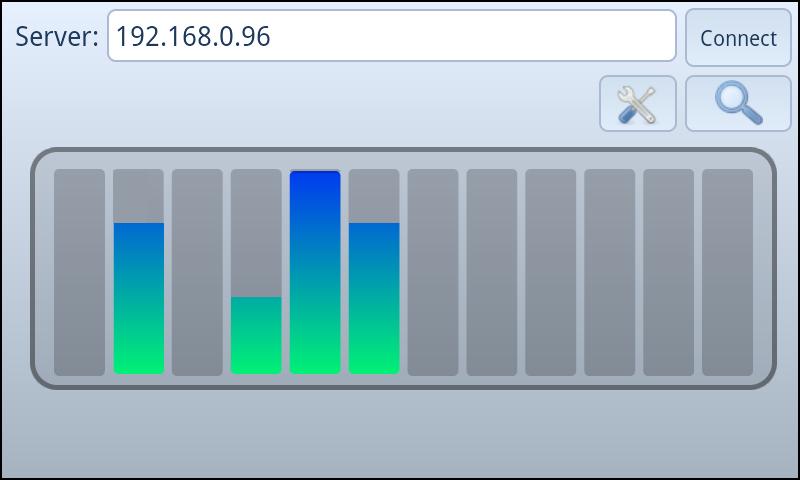This screenshot has width=800, height=480.
Task: Click the ninth bar, which is empty
Action: (x=551, y=272)
